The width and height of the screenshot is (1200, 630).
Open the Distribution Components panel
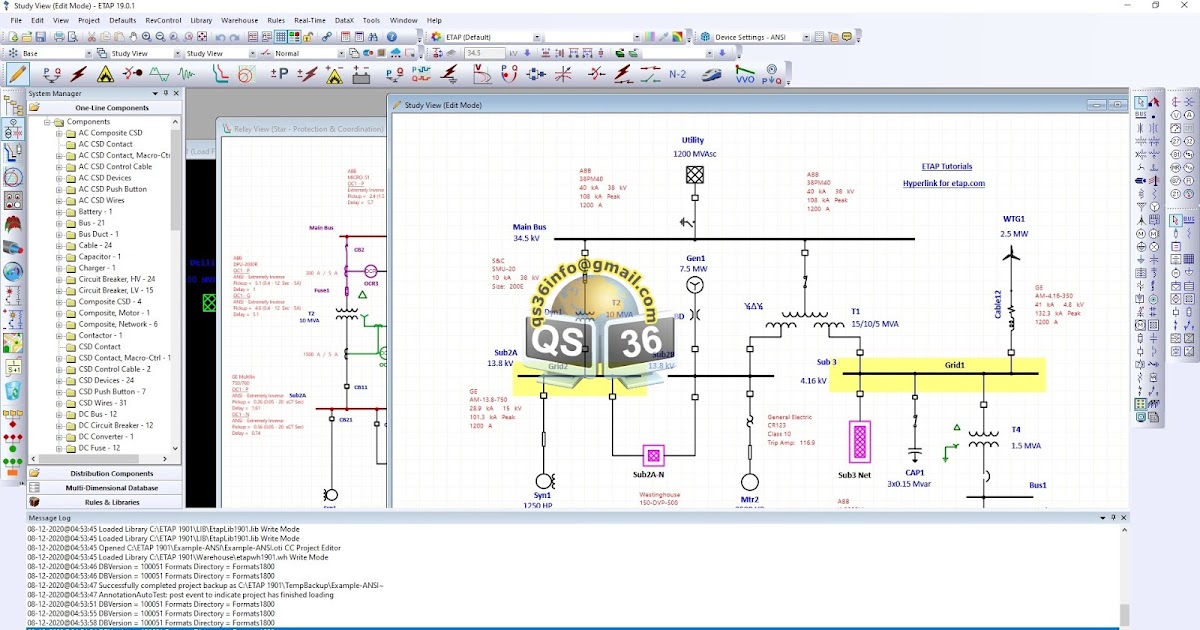105,473
